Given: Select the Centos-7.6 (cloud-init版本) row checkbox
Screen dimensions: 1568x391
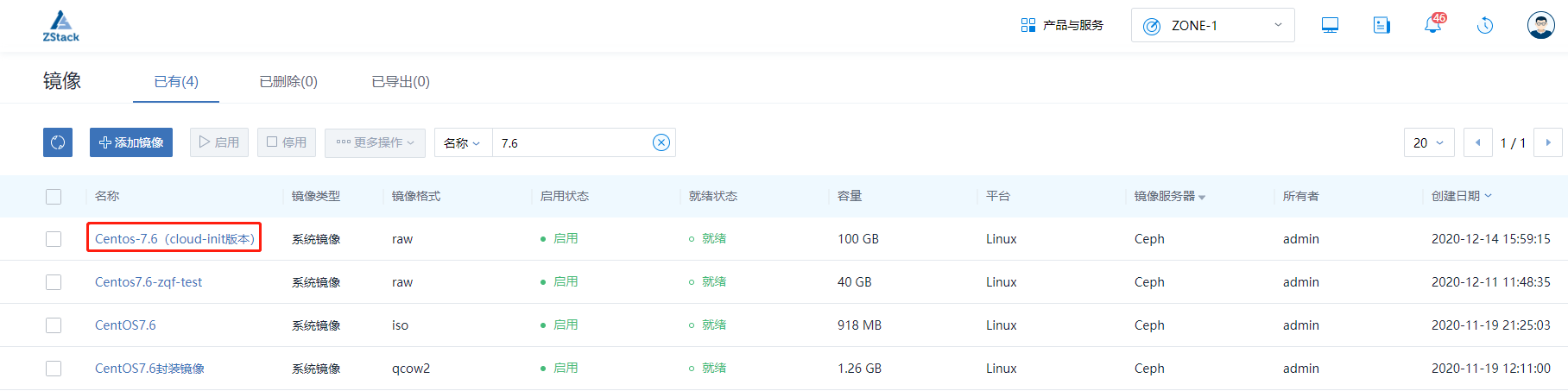Looking at the screenshot, I should (54, 239).
